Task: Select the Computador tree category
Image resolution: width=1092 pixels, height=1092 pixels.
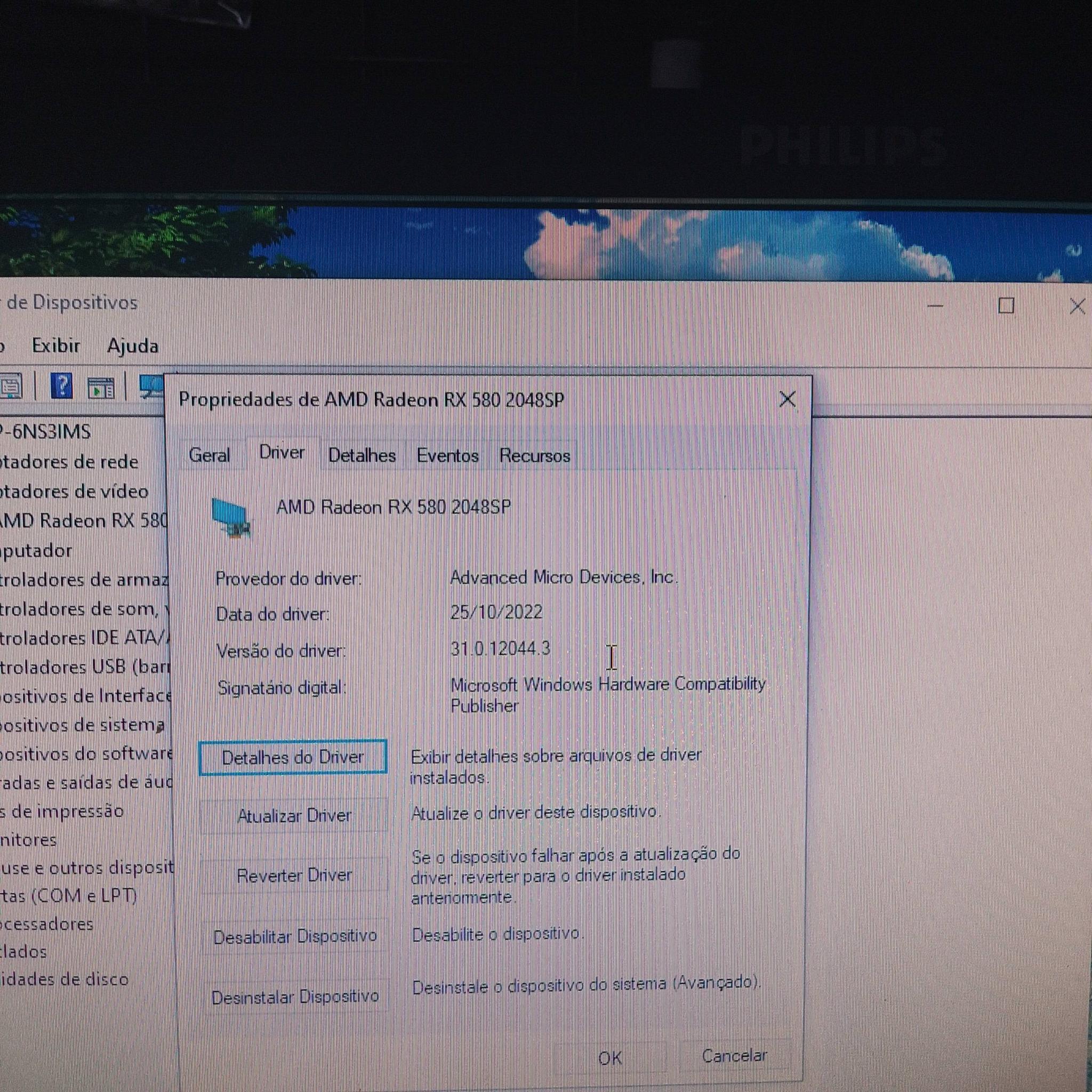Action: (36, 550)
